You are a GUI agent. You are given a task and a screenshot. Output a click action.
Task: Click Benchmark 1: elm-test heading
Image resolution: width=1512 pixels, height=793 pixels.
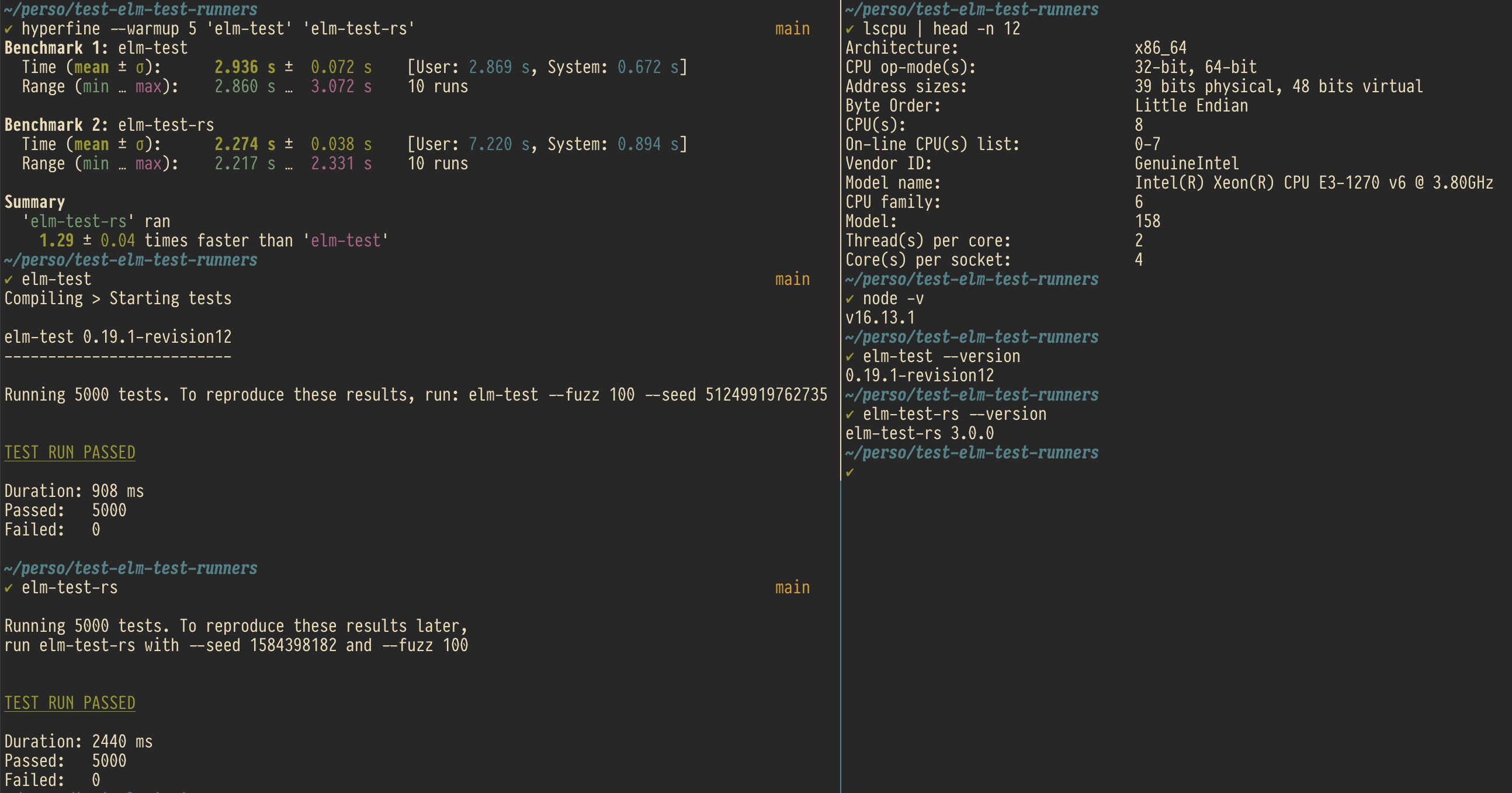[x=96, y=48]
